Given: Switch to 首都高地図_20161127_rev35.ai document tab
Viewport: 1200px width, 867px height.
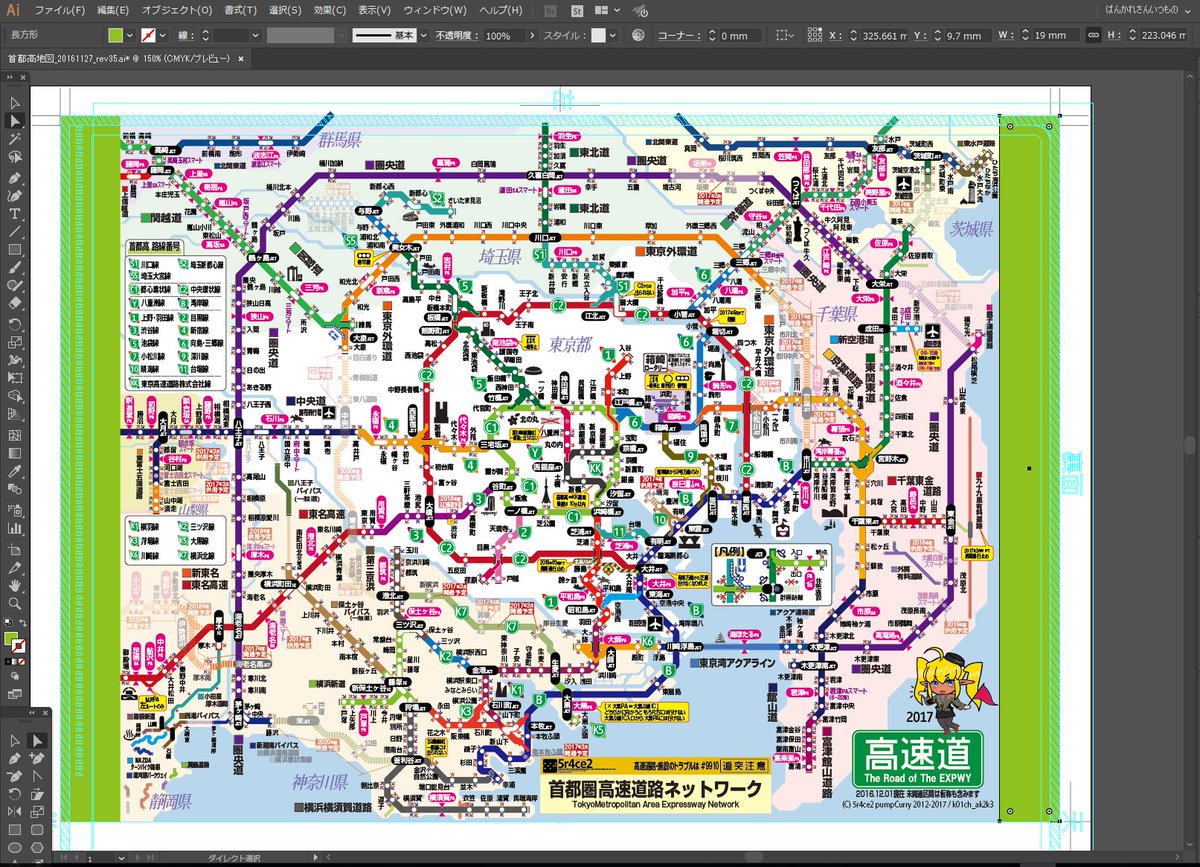Looking at the screenshot, I should tap(121, 59).
